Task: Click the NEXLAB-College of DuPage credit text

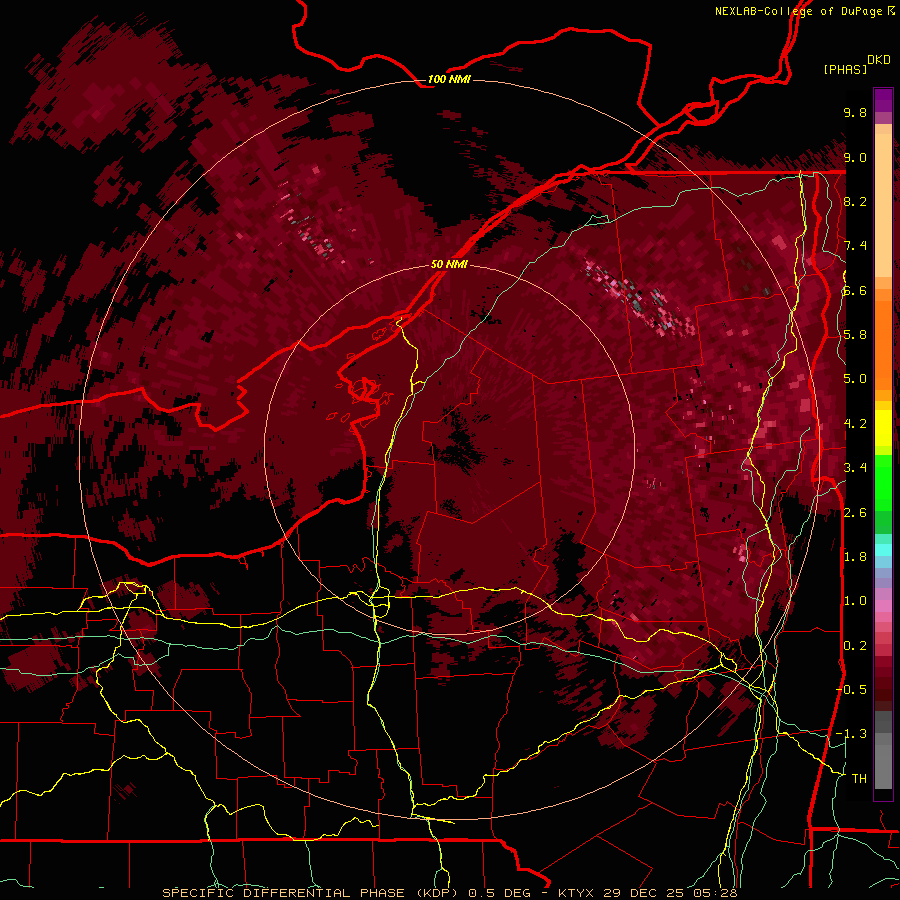Action: click(x=799, y=11)
